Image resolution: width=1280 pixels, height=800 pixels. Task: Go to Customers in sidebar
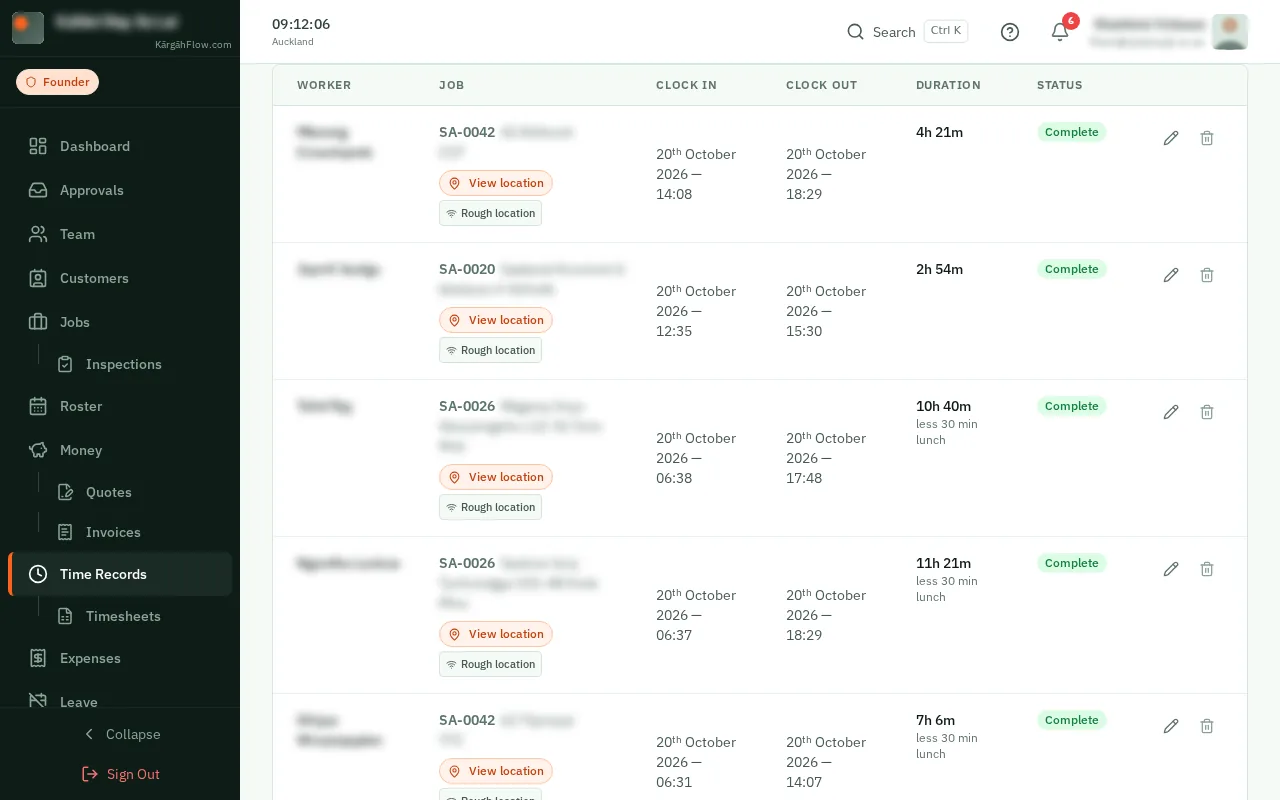(120, 278)
